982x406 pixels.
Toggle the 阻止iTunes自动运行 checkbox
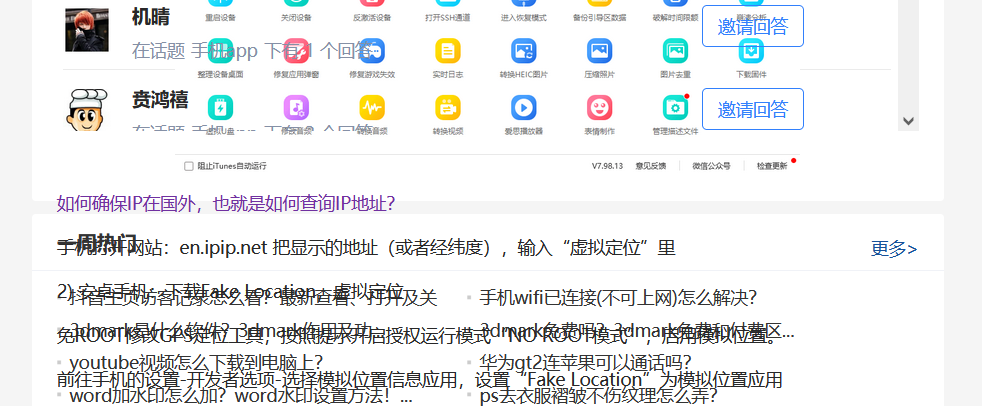tap(189, 166)
